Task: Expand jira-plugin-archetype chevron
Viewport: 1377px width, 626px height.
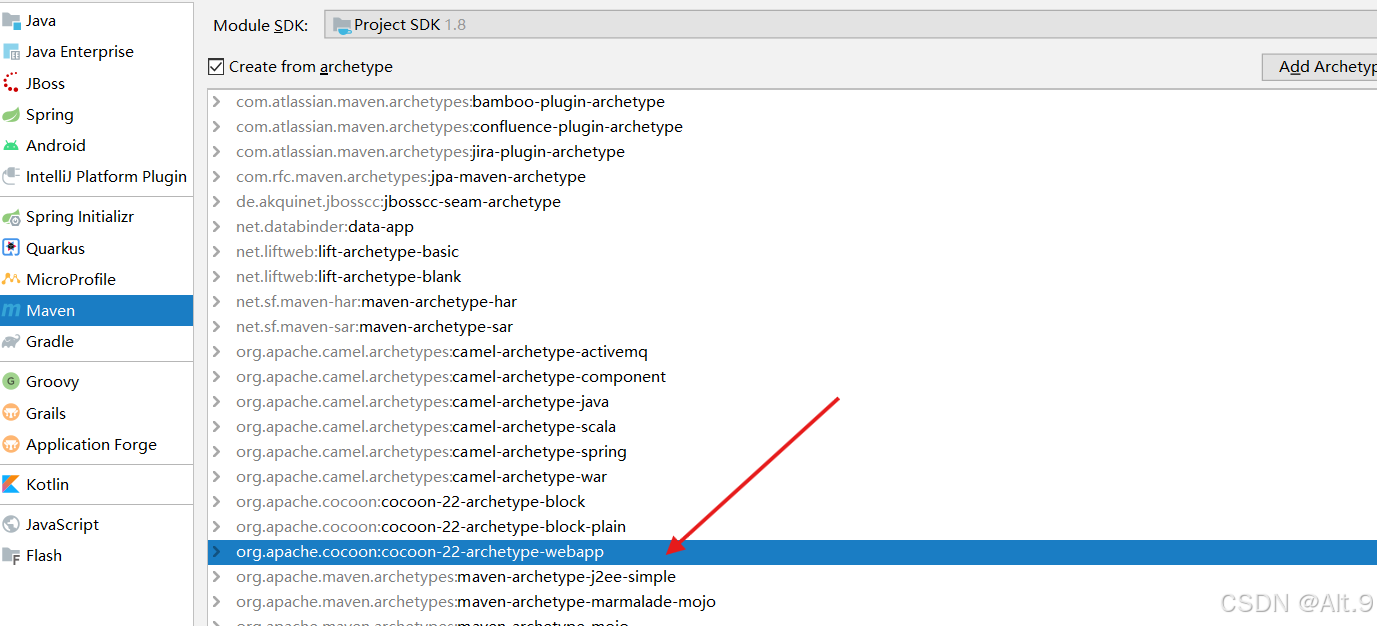Action: click(x=216, y=152)
